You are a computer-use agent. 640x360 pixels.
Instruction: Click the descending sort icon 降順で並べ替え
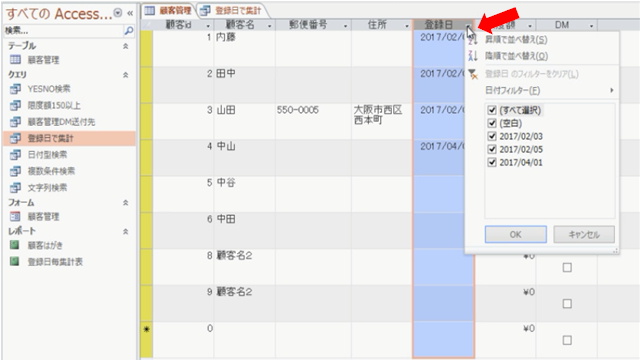473,56
